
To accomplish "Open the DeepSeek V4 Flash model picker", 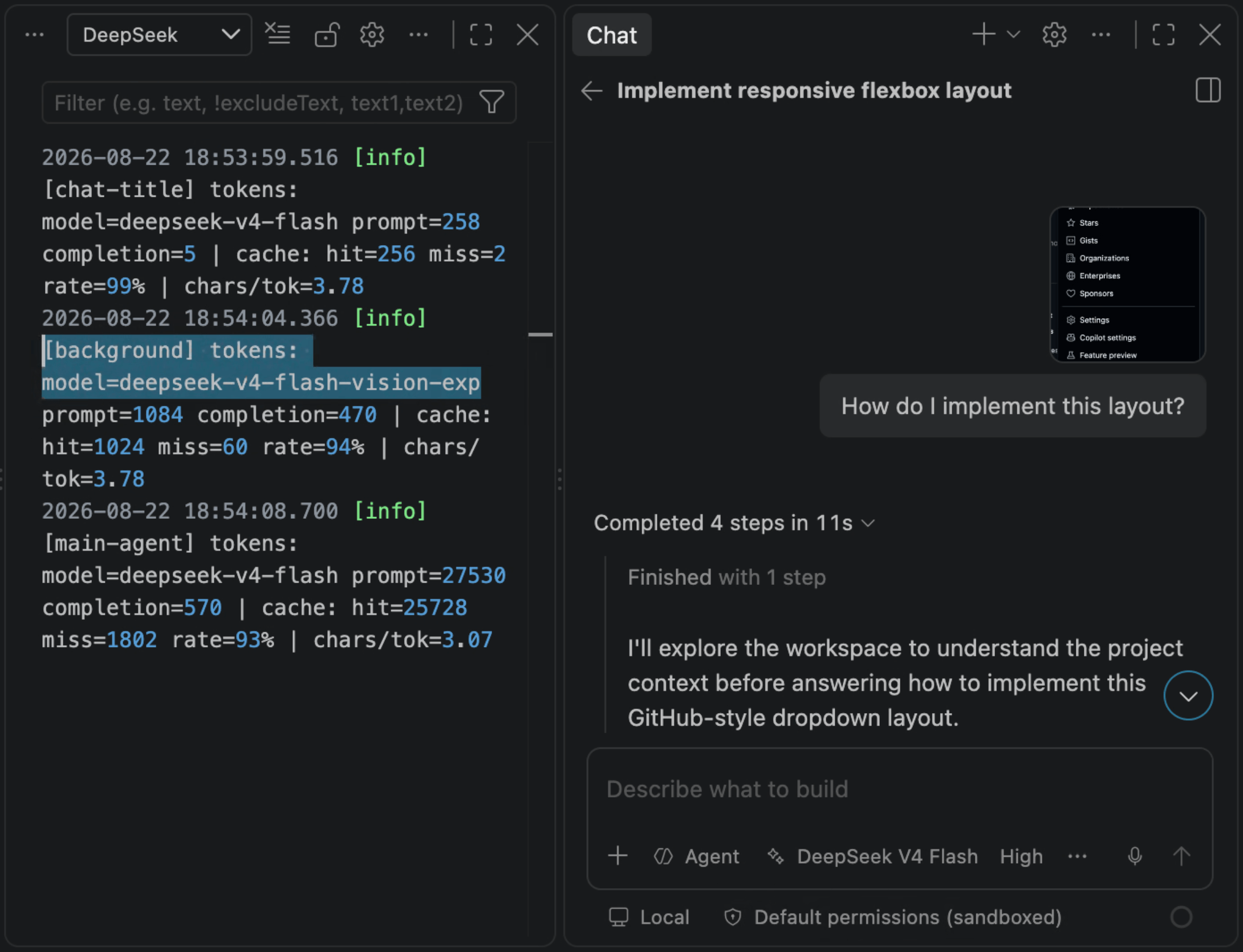I will click(x=872, y=856).
